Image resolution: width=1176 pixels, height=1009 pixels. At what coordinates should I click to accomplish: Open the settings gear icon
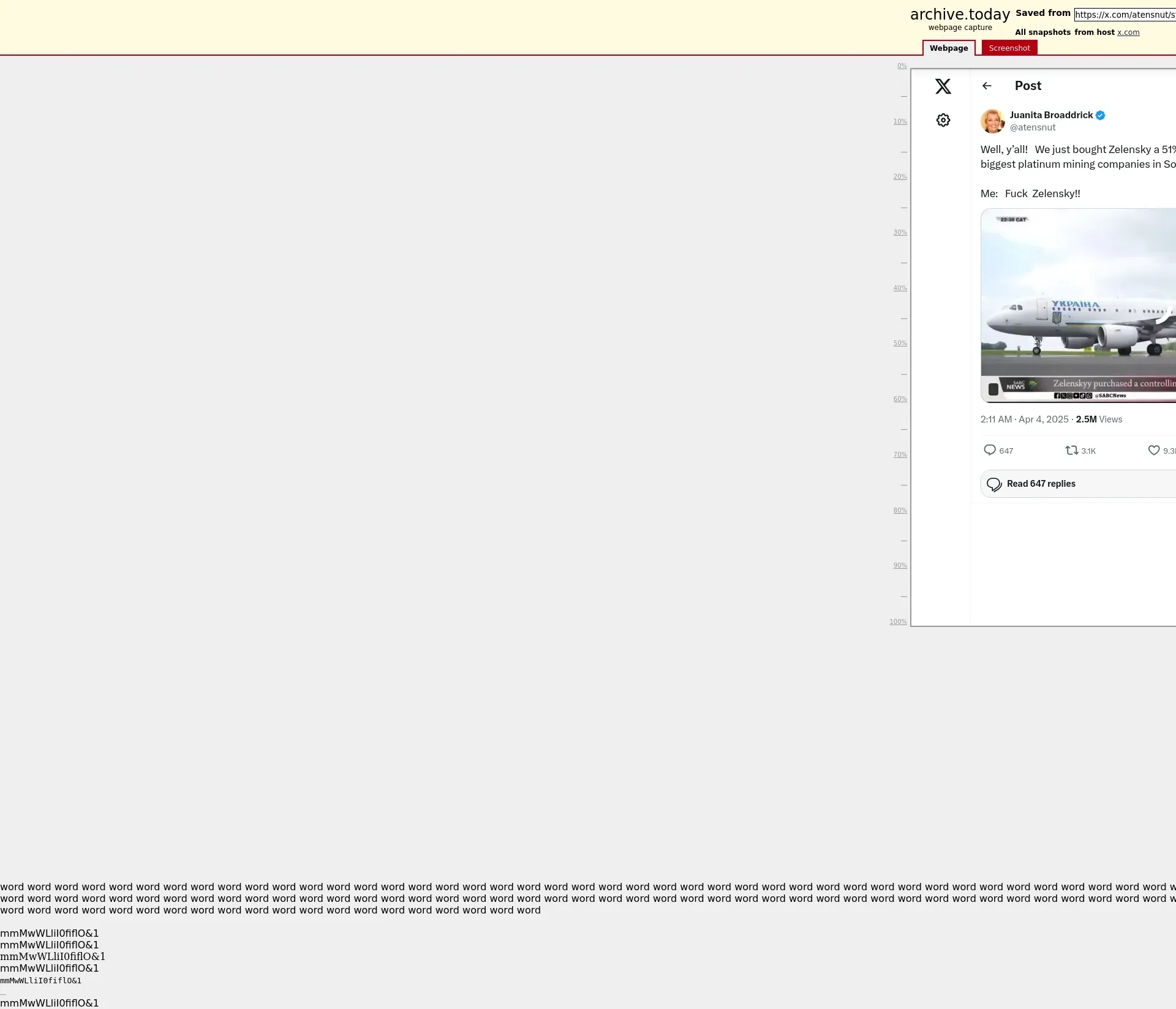pyautogui.click(x=943, y=120)
